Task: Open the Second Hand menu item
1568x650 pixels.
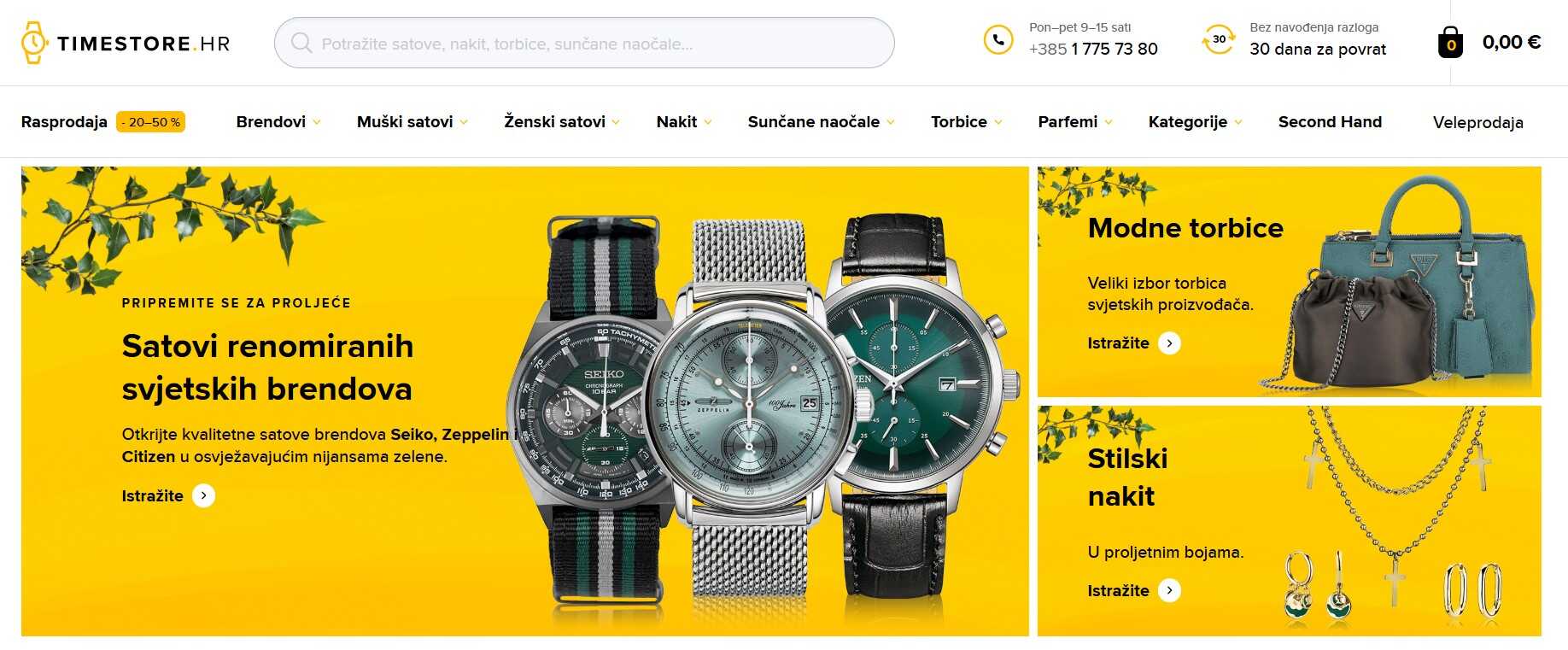Action: point(1330,122)
